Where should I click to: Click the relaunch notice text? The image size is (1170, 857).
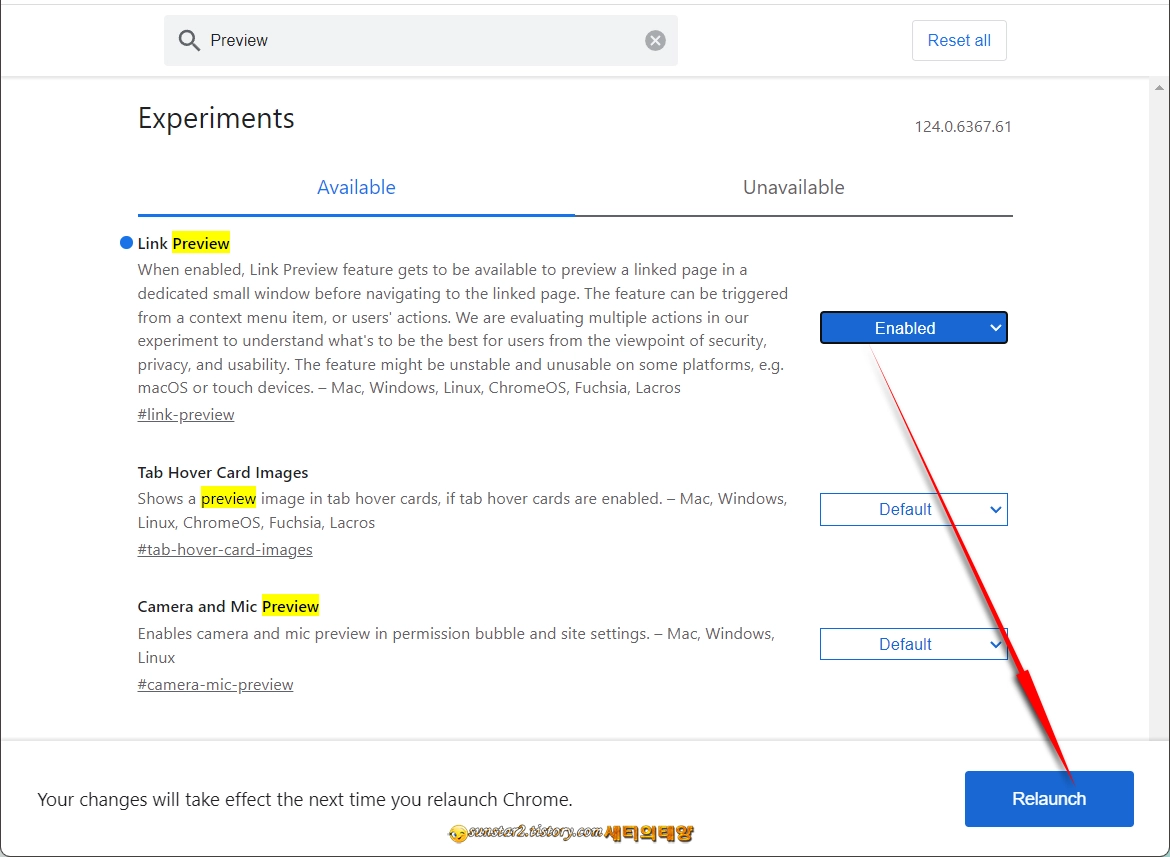[x=304, y=800]
